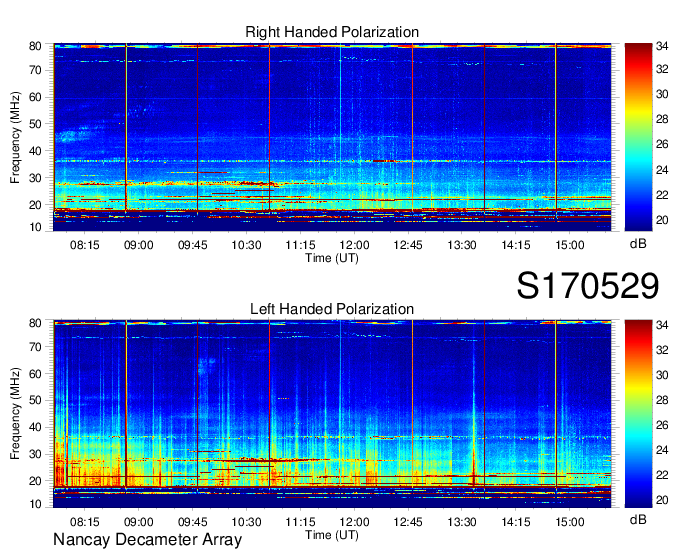Click the 60 MHz tick label on the lower plot
Viewport: 680px width, 552px height.
(35, 374)
